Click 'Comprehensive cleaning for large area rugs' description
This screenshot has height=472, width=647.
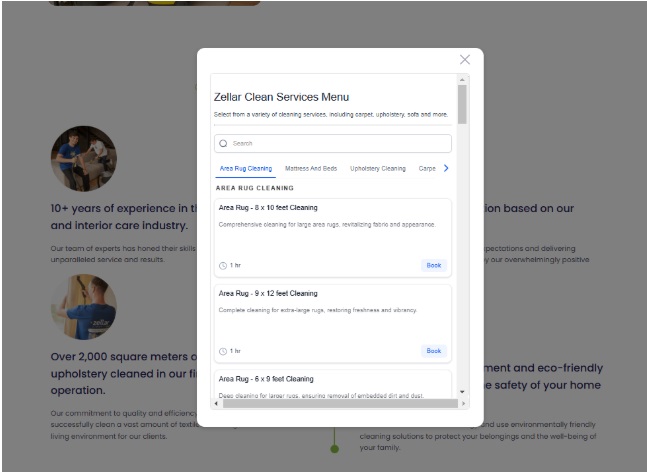point(327,224)
